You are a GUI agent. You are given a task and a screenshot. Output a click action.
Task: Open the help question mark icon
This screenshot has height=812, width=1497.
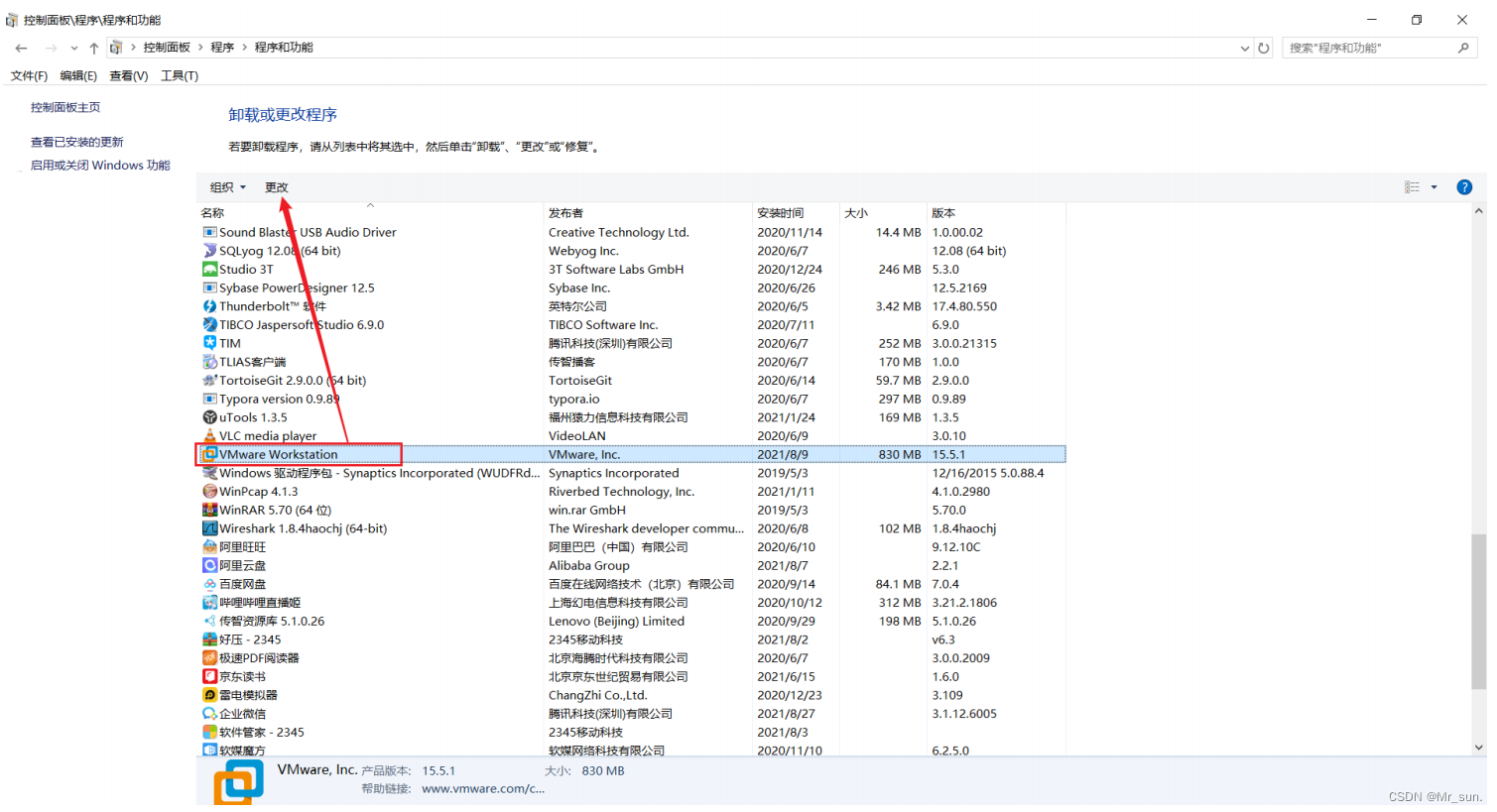[x=1464, y=187]
